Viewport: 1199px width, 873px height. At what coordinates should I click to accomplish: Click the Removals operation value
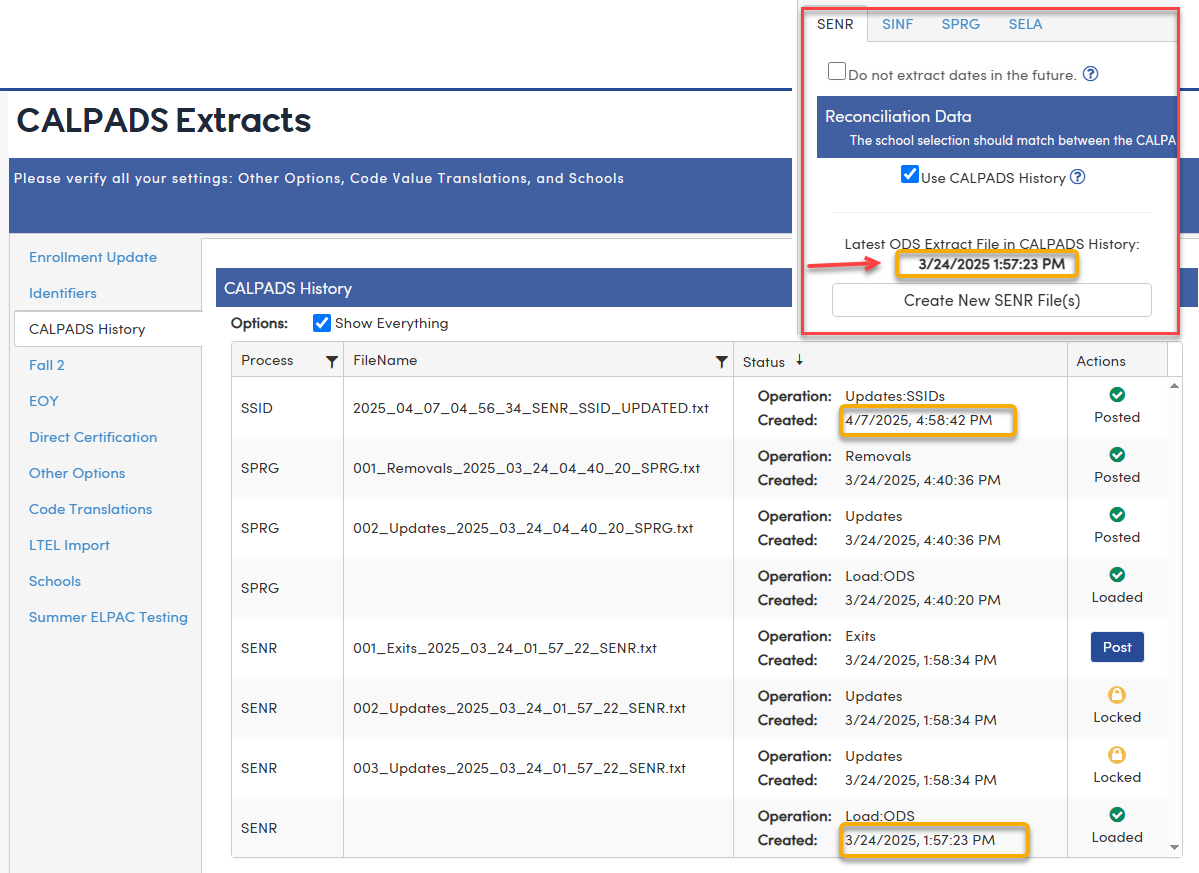coord(878,456)
